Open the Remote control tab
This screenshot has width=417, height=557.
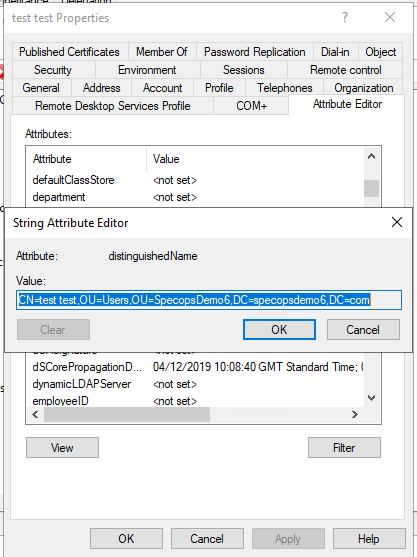(x=346, y=70)
